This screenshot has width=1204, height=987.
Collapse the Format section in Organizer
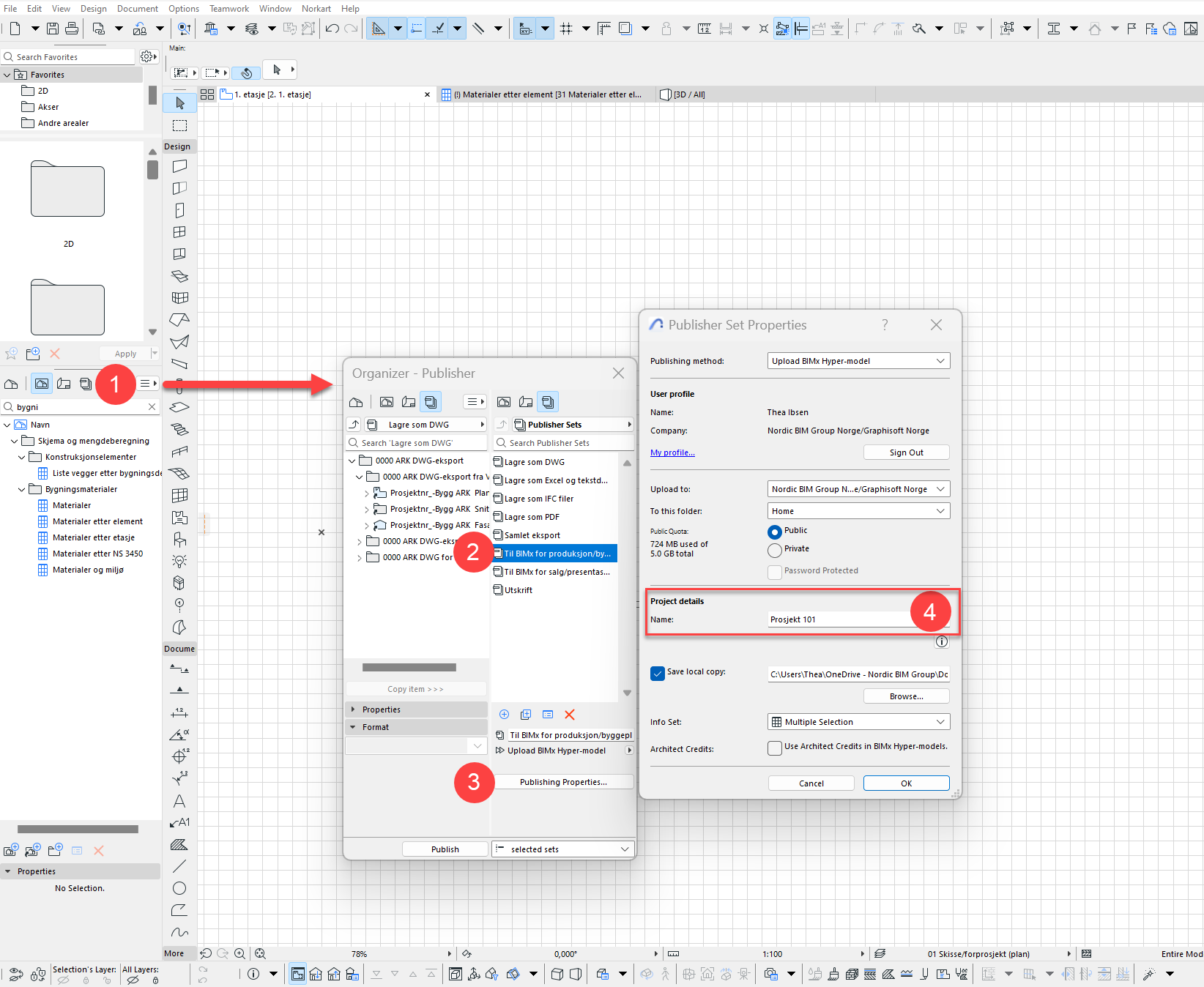click(x=416, y=727)
